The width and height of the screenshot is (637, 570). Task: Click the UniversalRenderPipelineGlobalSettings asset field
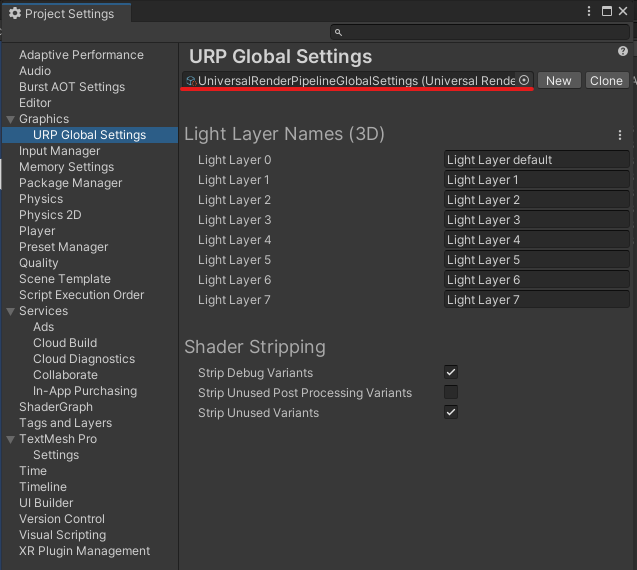tap(357, 80)
